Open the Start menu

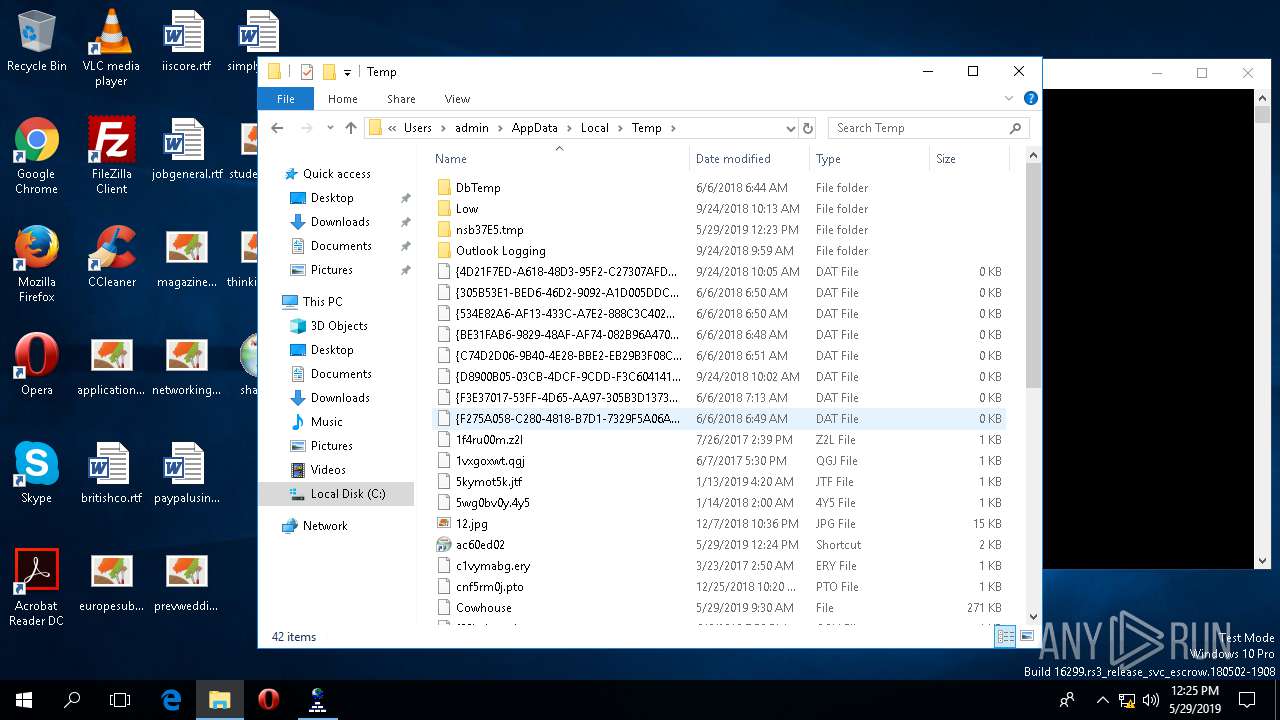coord(24,700)
